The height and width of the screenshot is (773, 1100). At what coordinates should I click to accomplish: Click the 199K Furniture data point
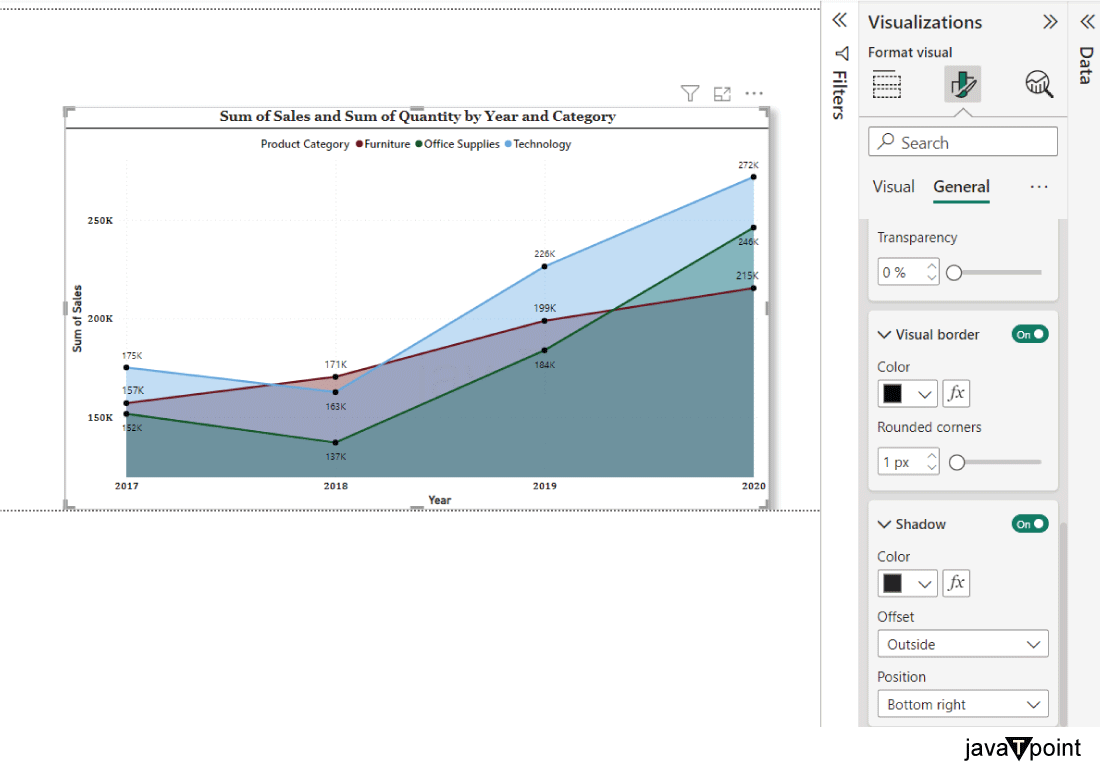(x=544, y=321)
